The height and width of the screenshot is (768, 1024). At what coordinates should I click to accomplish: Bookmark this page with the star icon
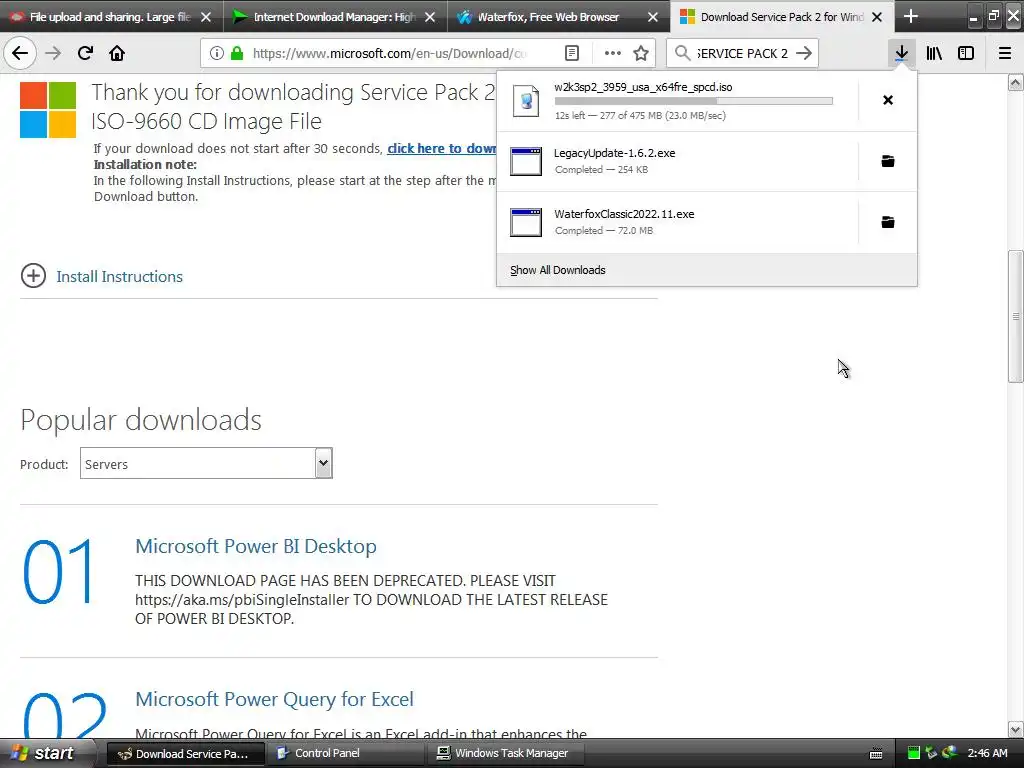(641, 53)
